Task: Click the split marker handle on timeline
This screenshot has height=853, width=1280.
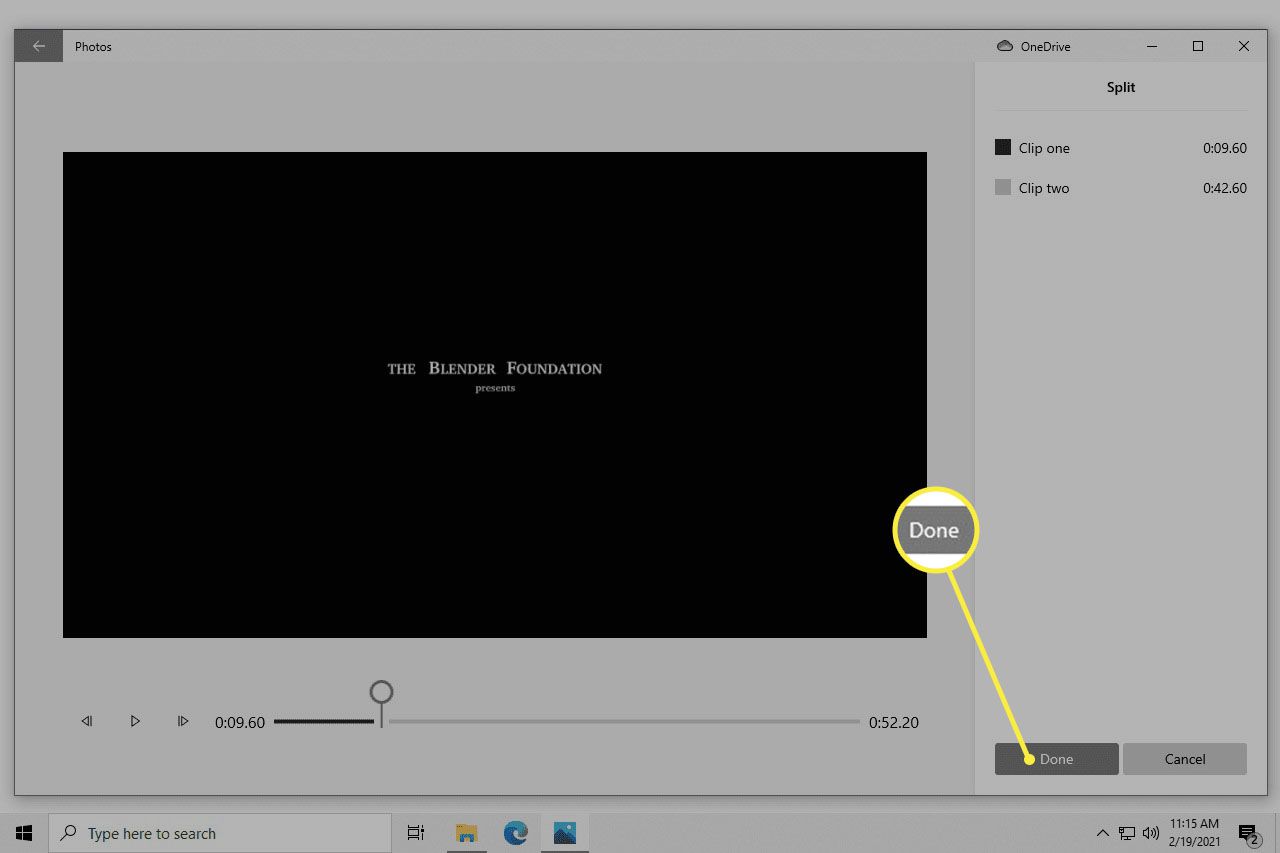Action: [x=381, y=692]
